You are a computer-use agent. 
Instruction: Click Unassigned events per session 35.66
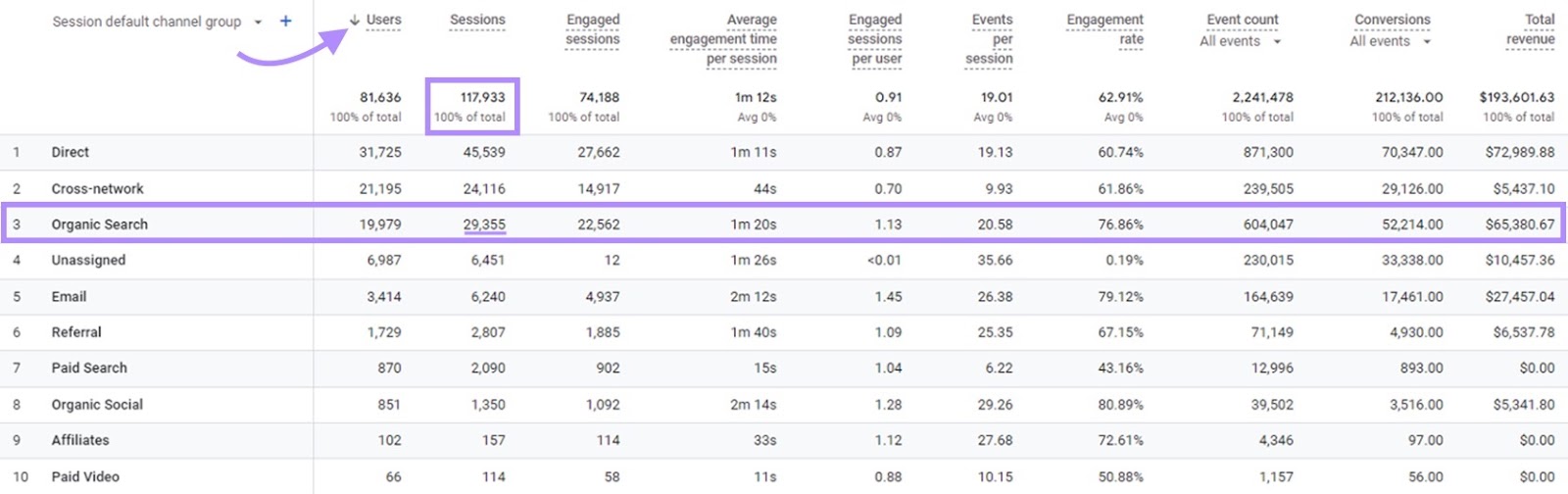coord(995,260)
